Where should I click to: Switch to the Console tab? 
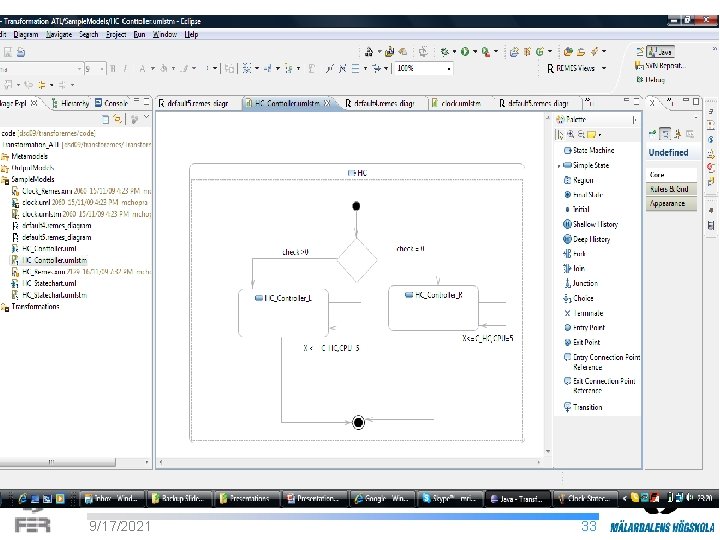click(112, 103)
